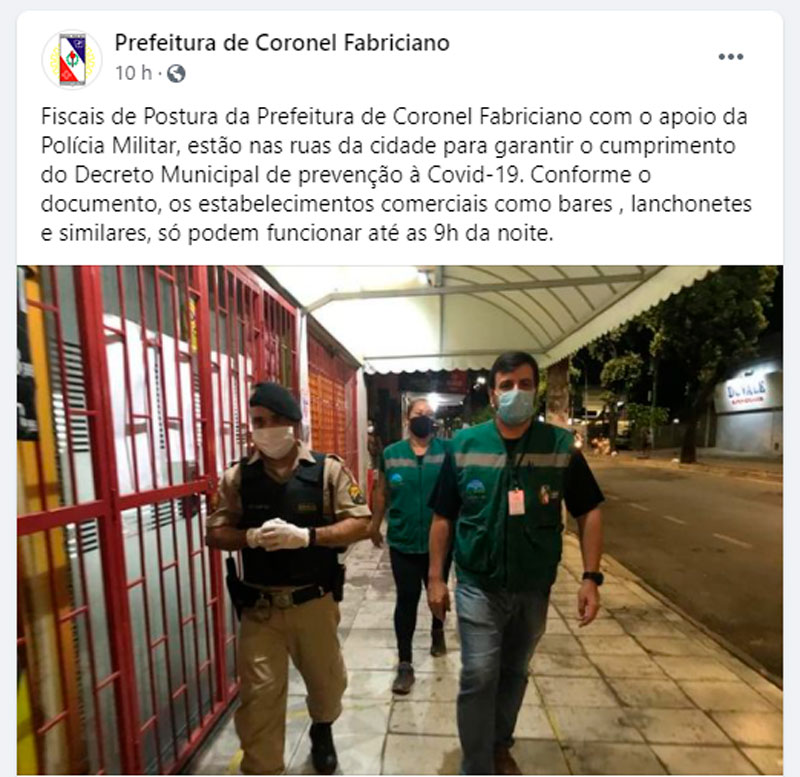Click the globe public audience icon
Screen dimensions: 800x777
tap(176, 73)
